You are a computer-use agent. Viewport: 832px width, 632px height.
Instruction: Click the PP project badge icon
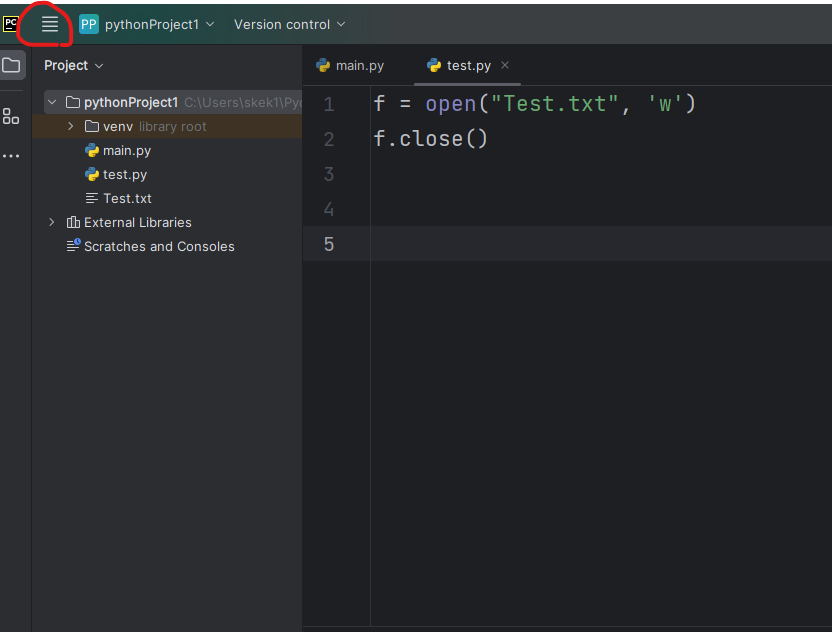(x=89, y=24)
